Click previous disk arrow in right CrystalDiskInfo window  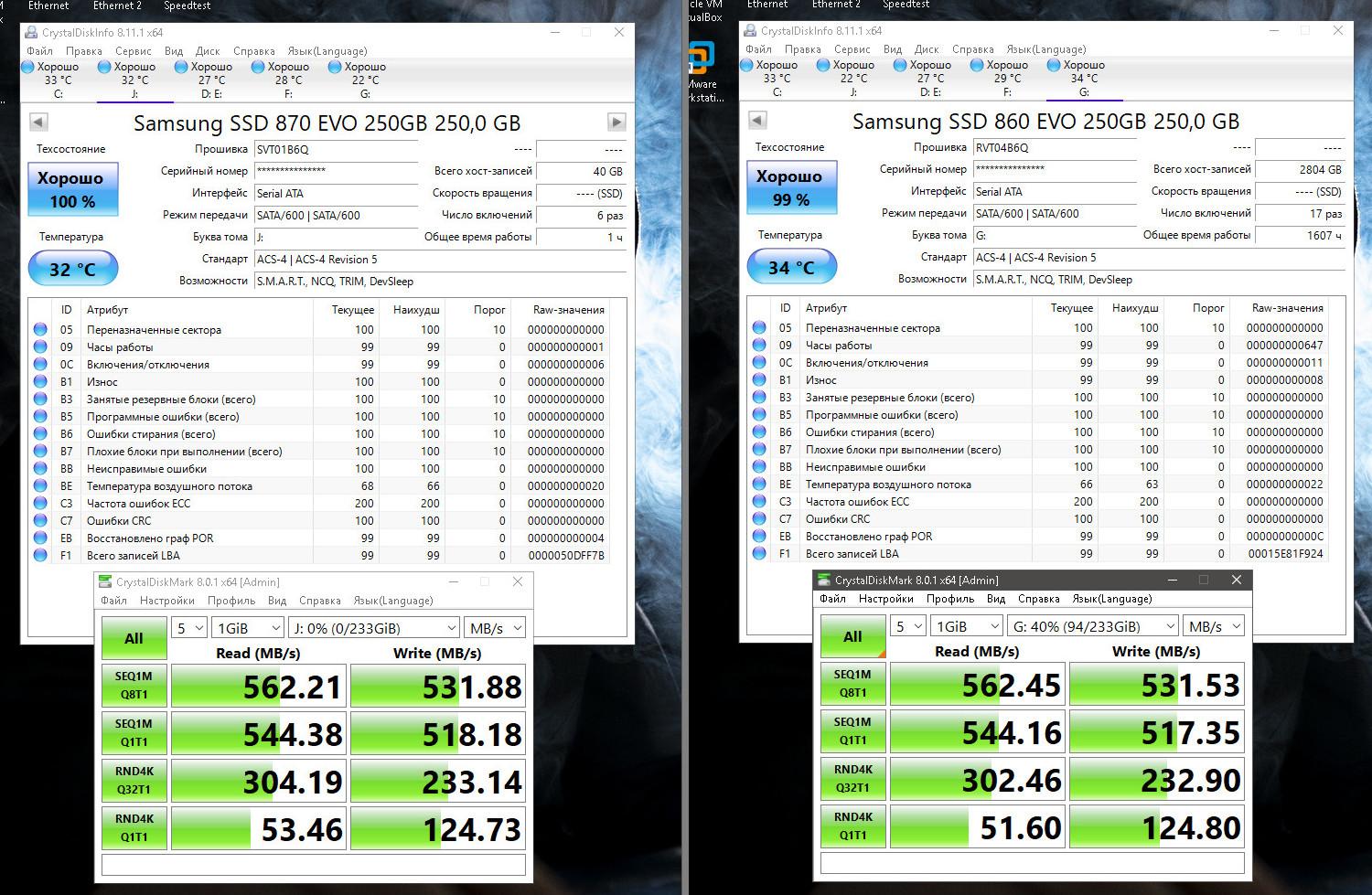click(x=757, y=120)
